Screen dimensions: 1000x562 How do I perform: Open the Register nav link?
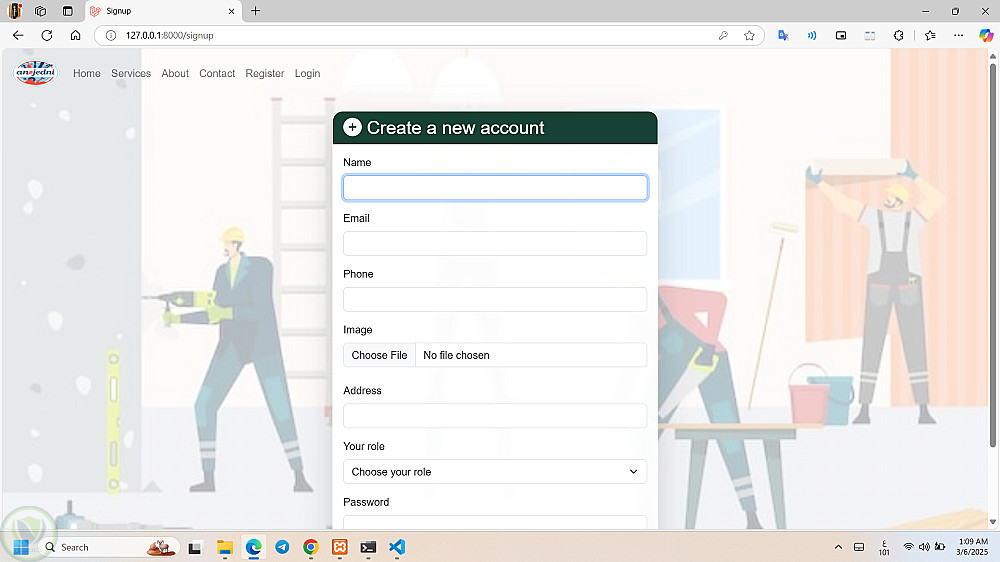pyautogui.click(x=265, y=73)
